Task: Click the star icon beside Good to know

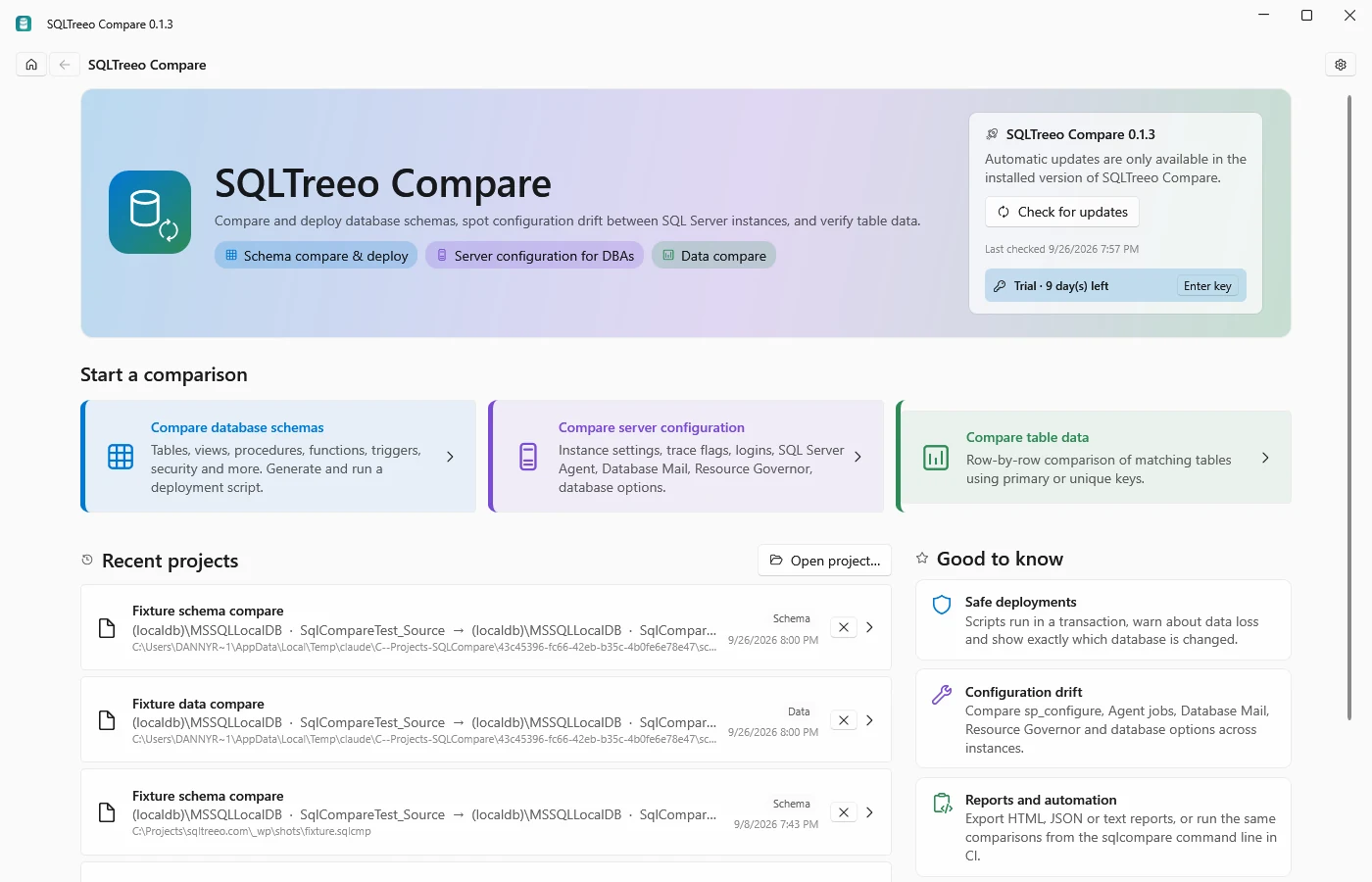Action: pyautogui.click(x=922, y=558)
